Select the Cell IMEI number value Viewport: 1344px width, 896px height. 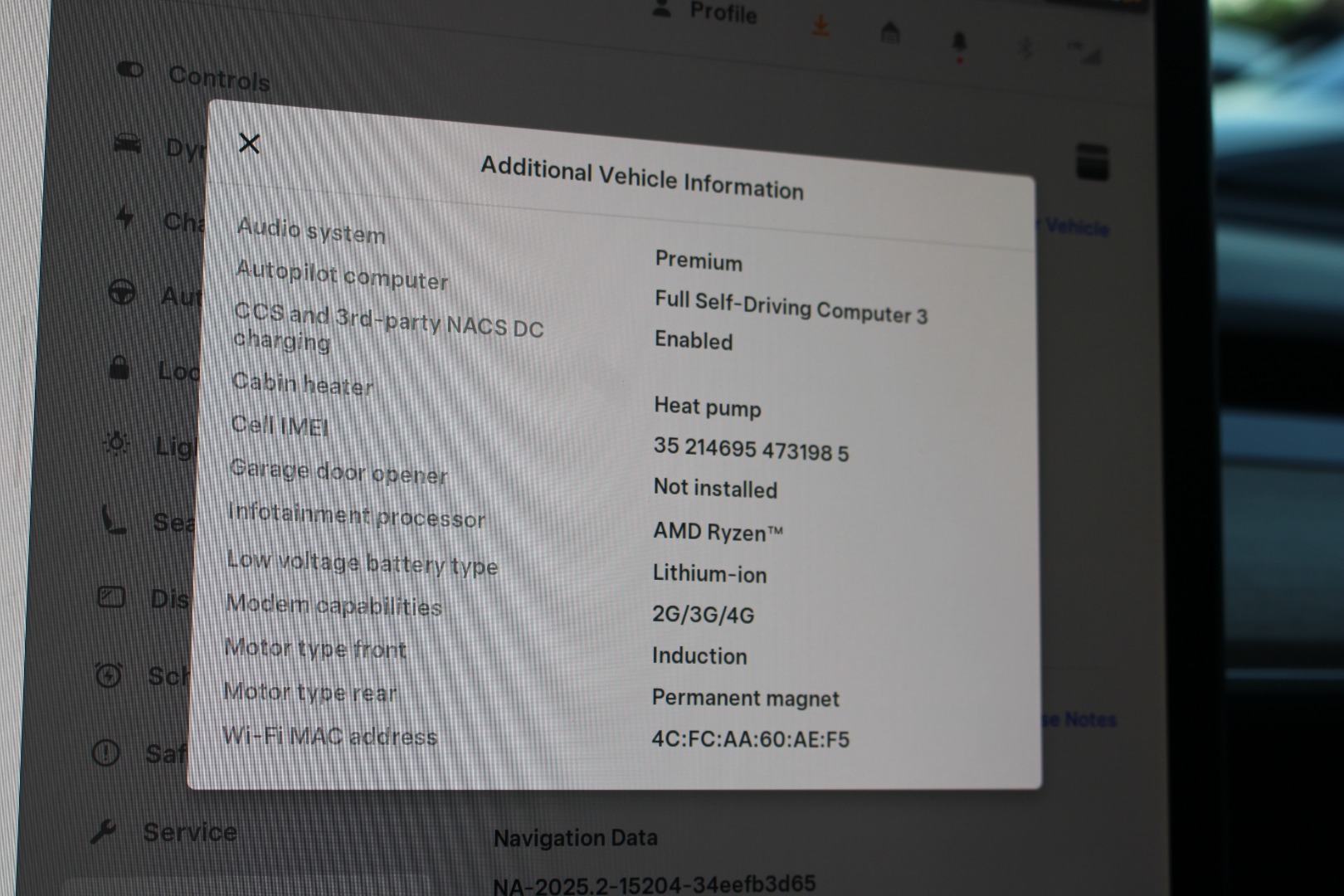pos(751,449)
